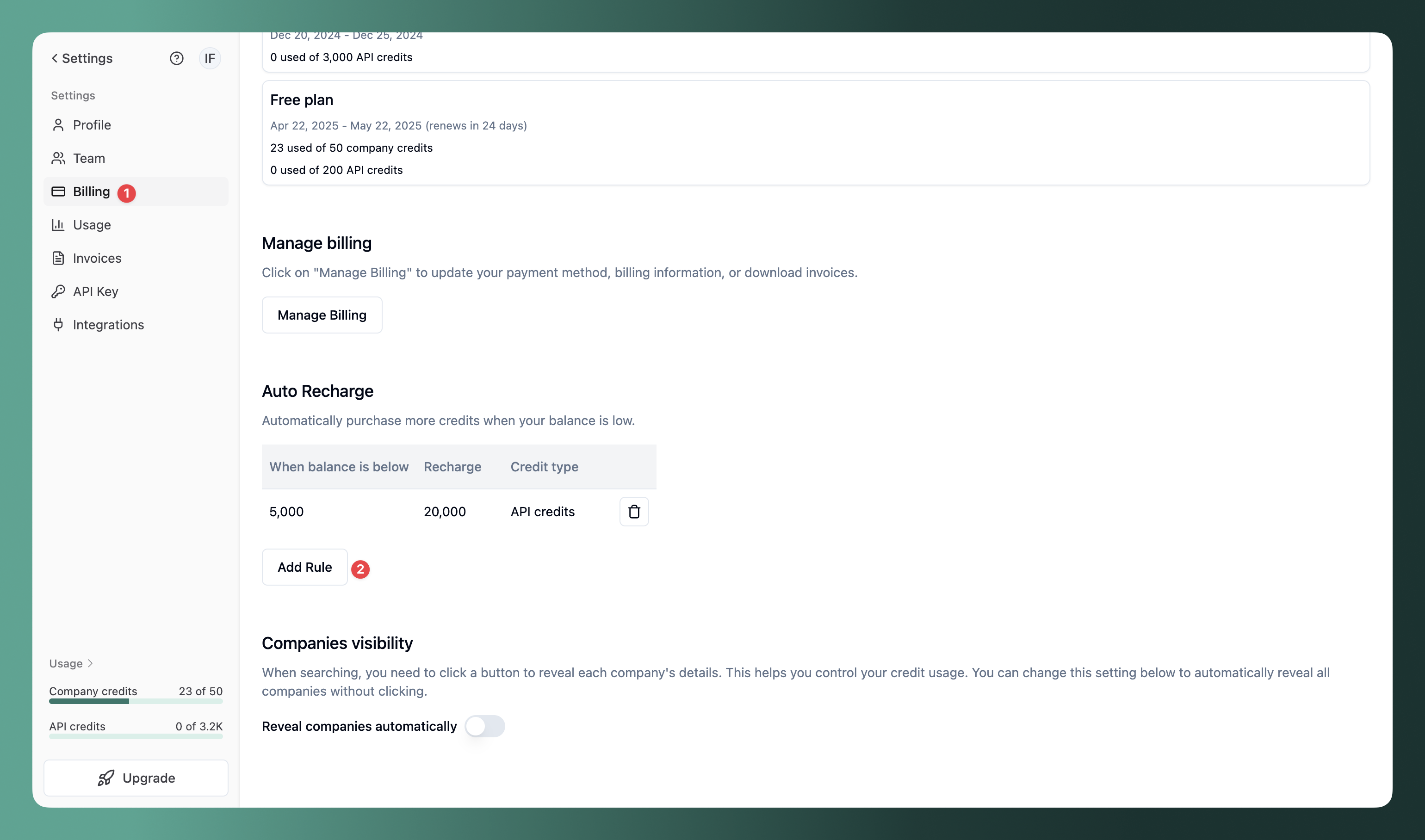This screenshot has height=840, width=1425.
Task: Select the Profile person icon in sidebar
Action: click(x=59, y=124)
